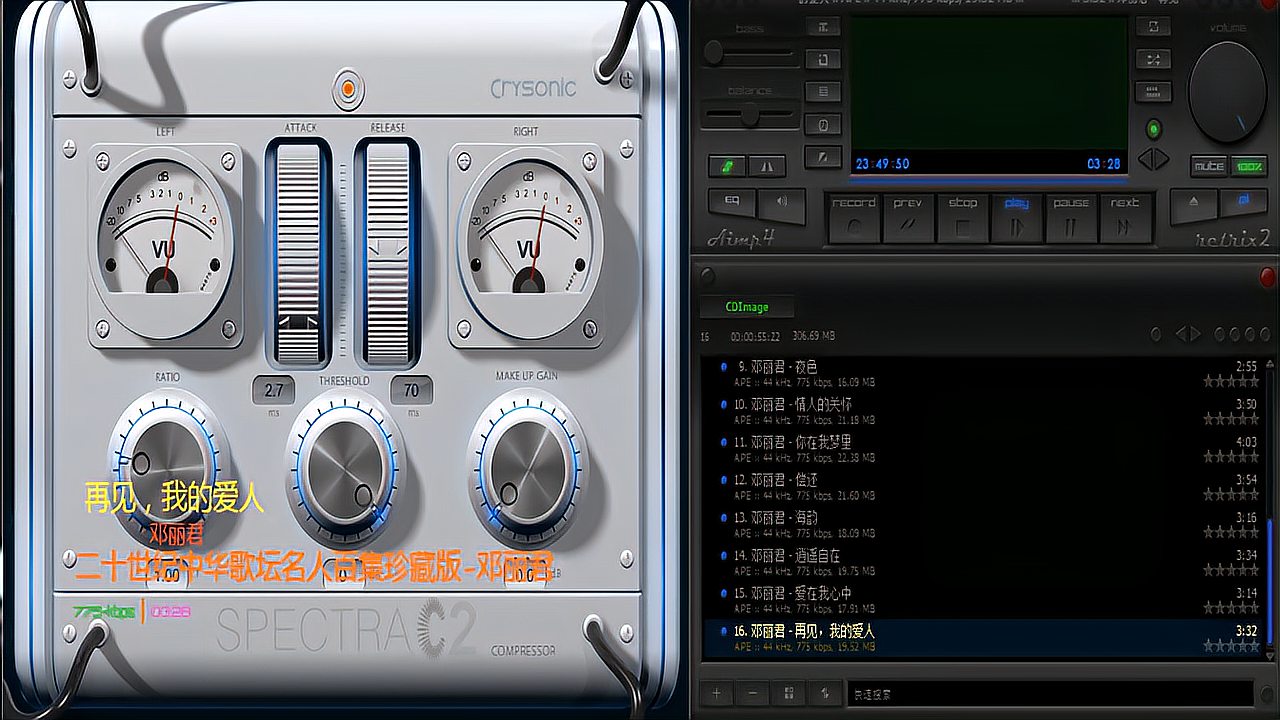Click the eject open-file button

[1193, 203]
